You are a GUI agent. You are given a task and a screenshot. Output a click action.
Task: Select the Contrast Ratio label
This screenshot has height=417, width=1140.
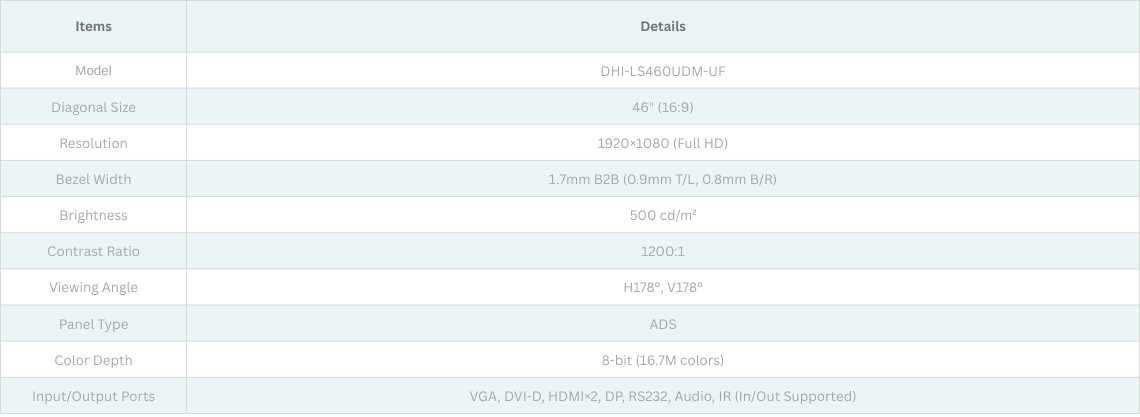pos(93,251)
